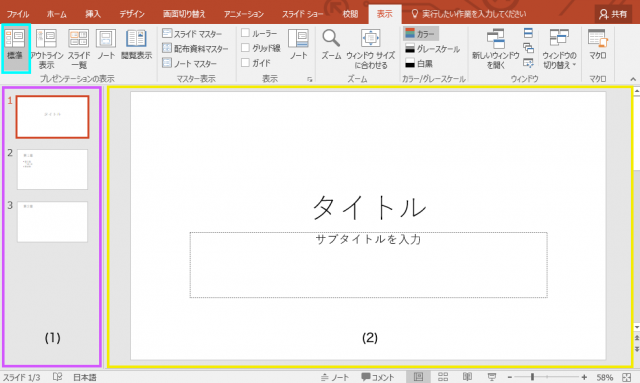Click zoom out minus button

(509, 377)
